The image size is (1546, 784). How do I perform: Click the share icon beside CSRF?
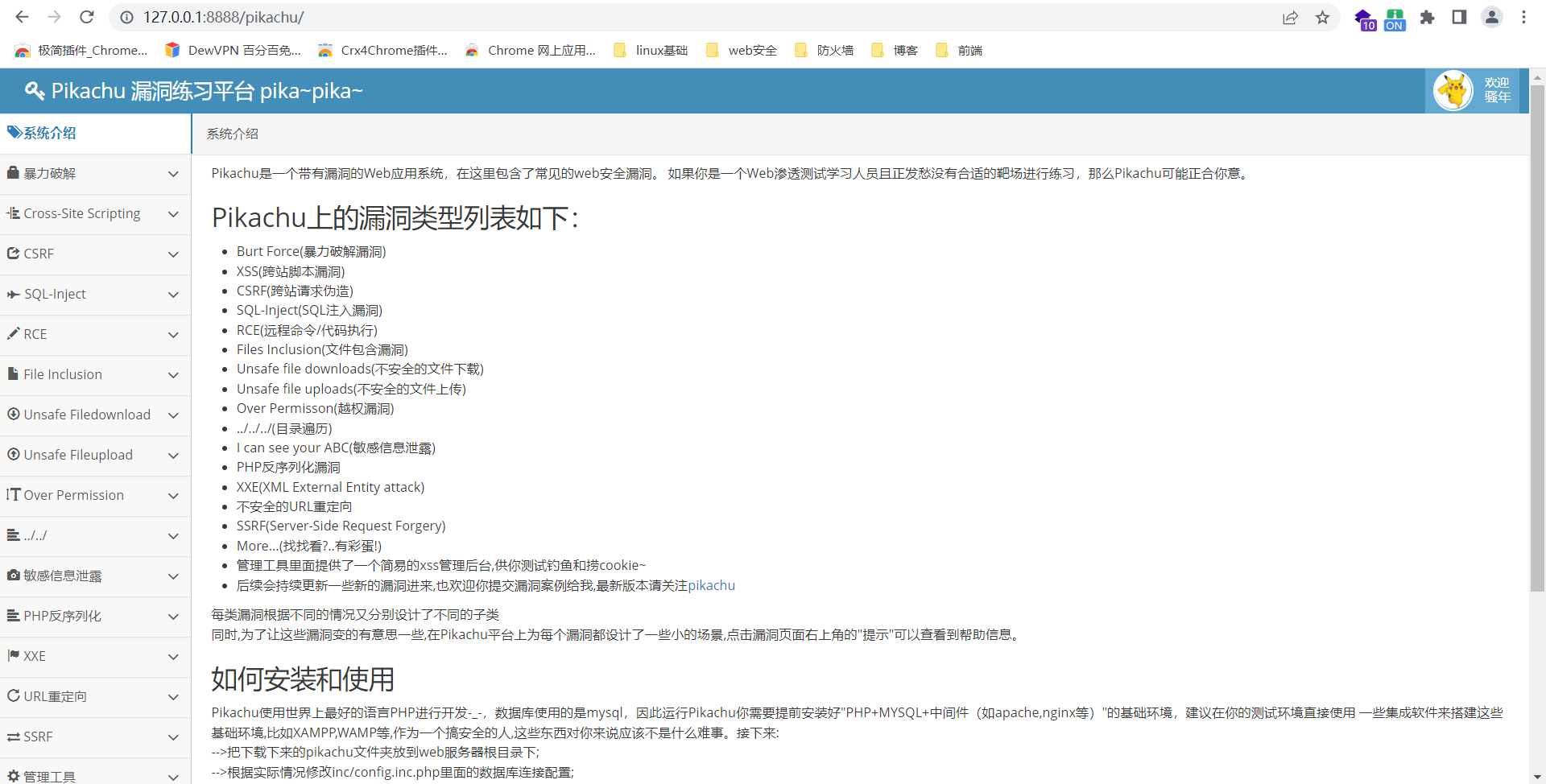click(14, 253)
